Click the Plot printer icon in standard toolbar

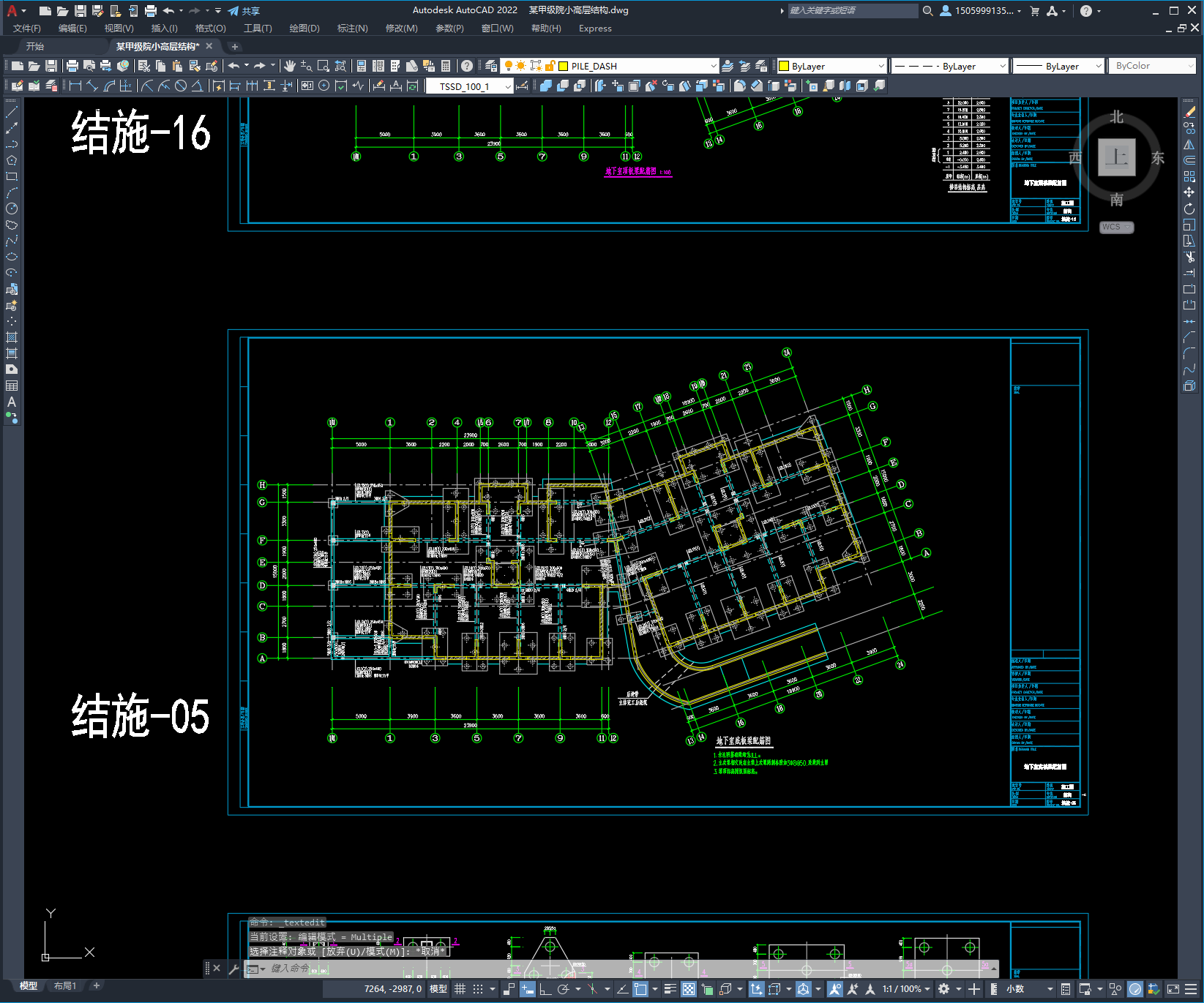coord(72,66)
